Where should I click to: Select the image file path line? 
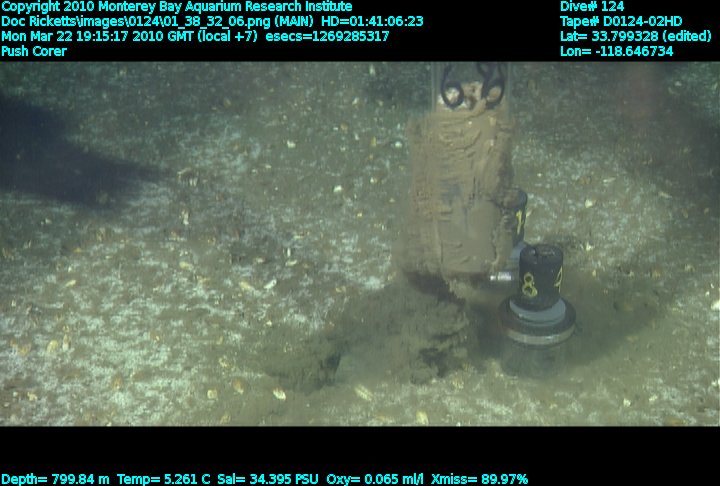[x=157, y=22]
